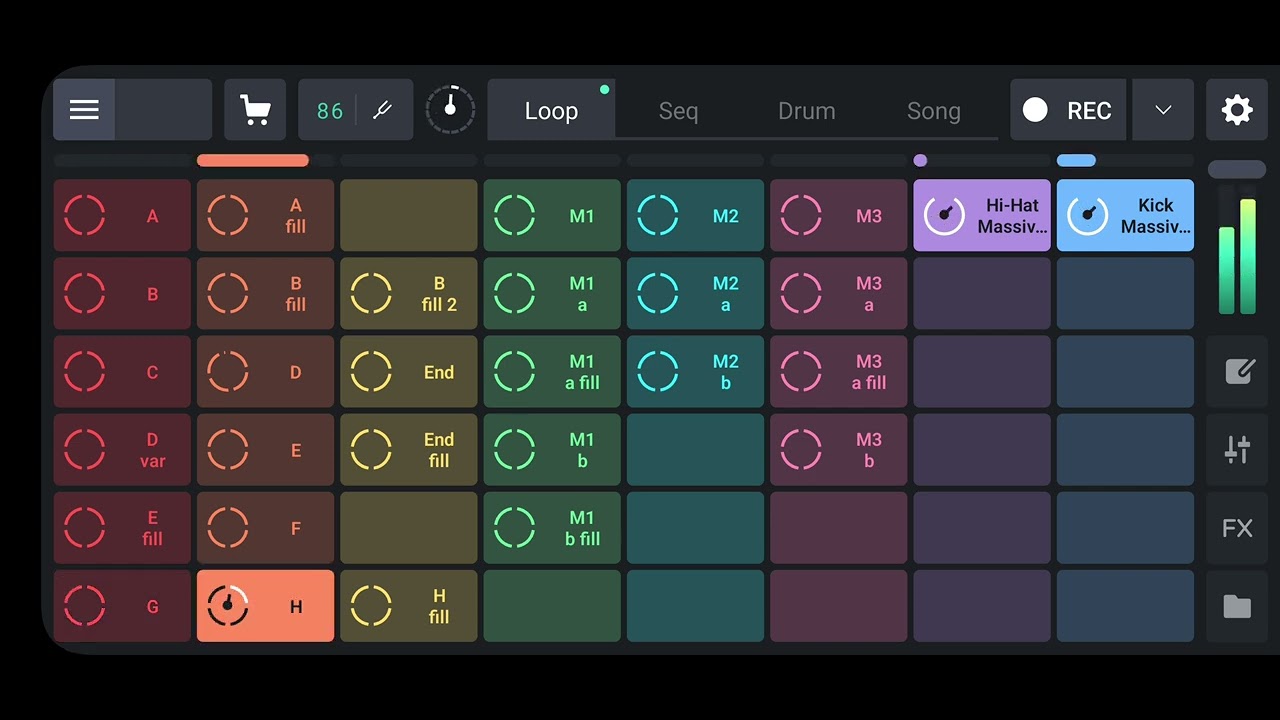Expand the REC options dropdown

tap(1163, 110)
